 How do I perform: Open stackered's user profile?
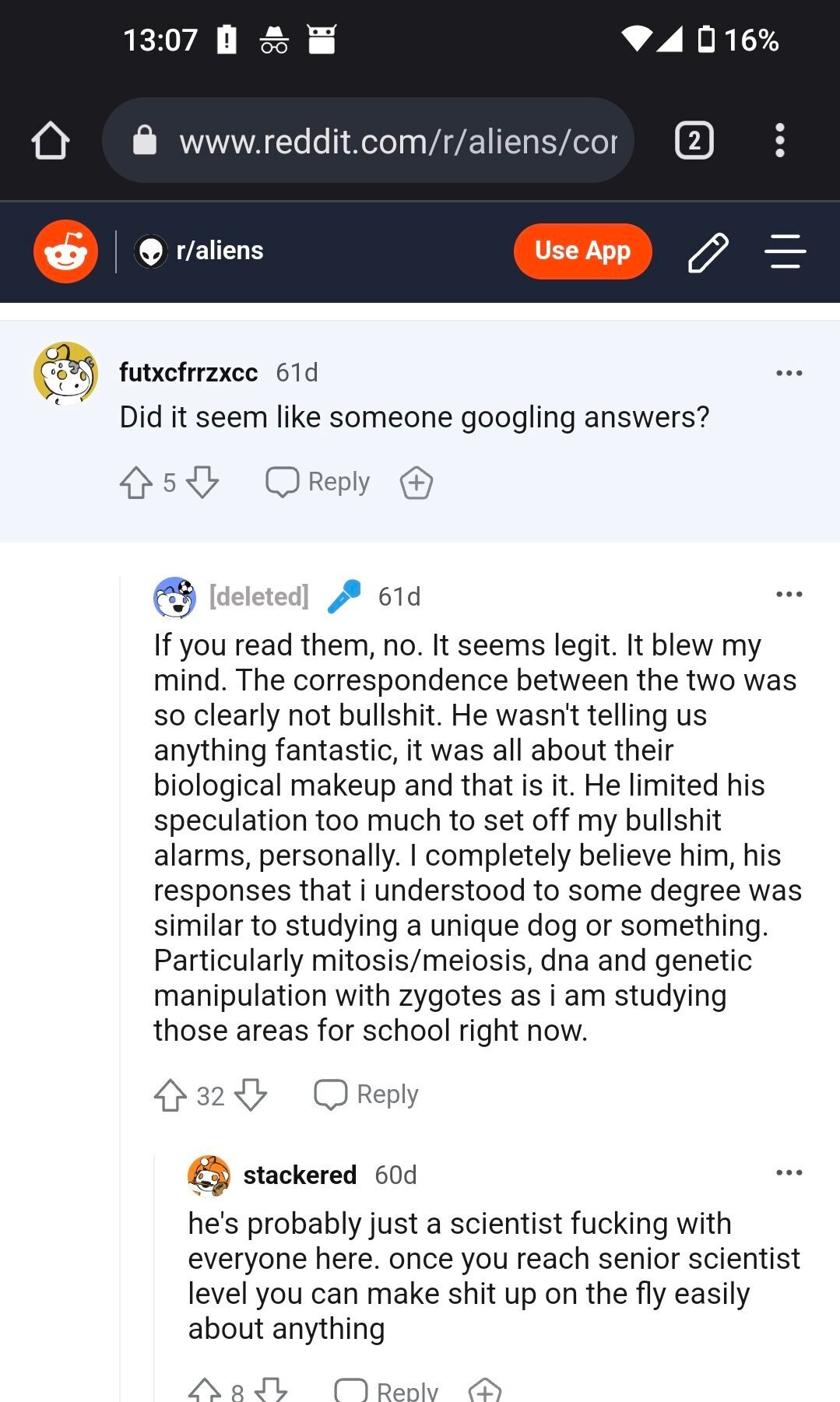[x=299, y=1175]
